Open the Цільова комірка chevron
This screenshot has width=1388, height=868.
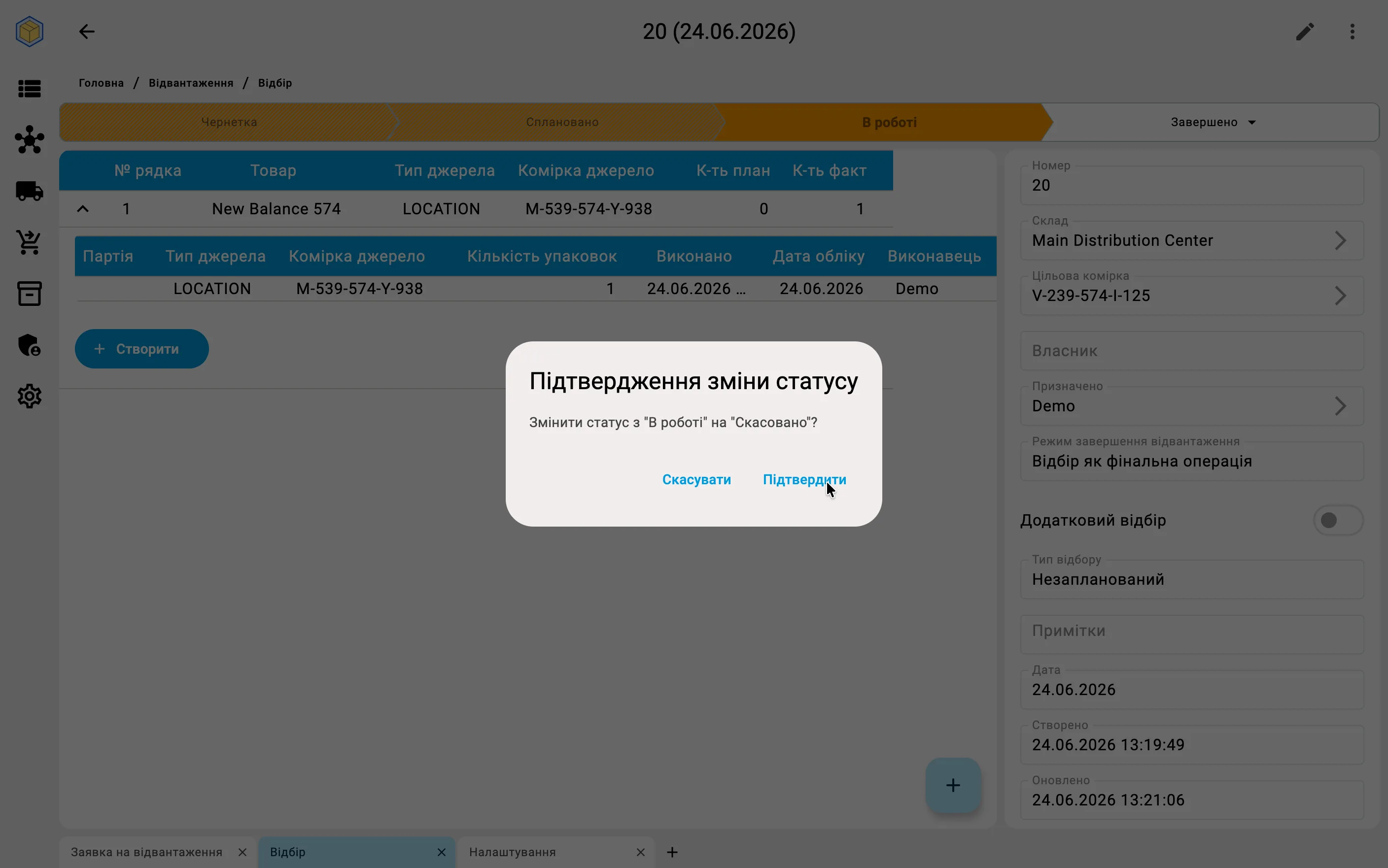(1340, 296)
